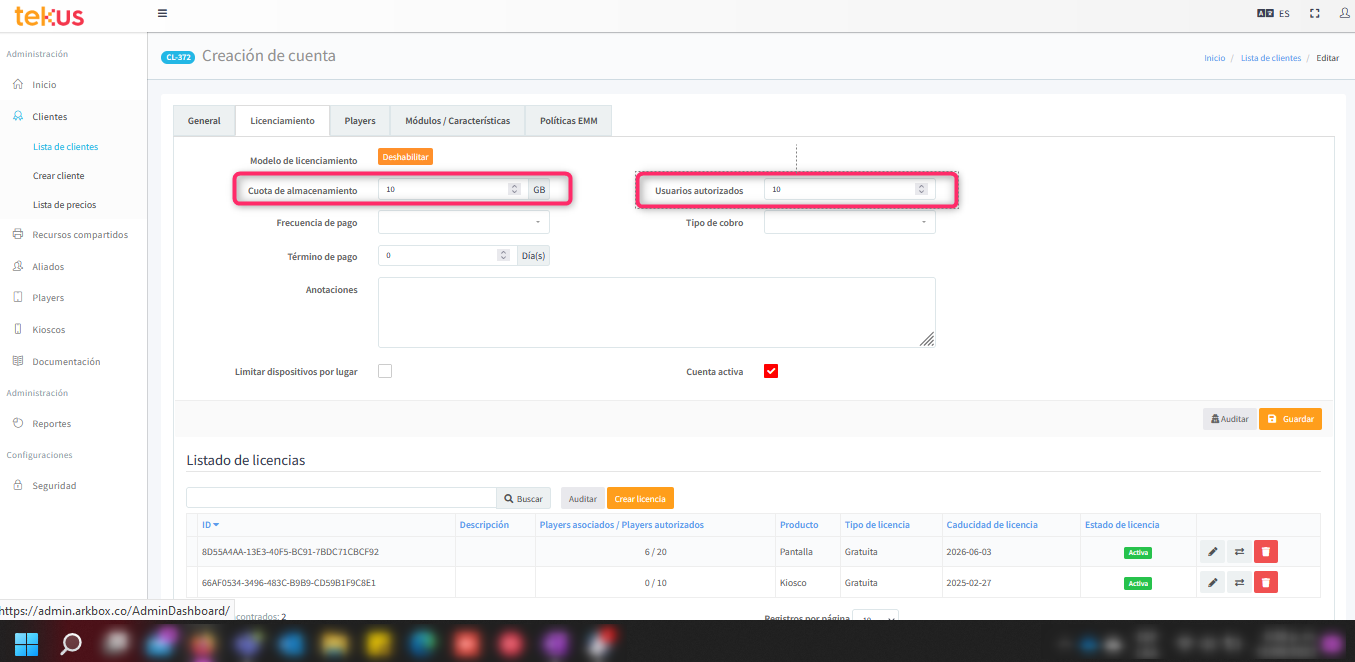Switch to the Players tab
The height and width of the screenshot is (662, 1355).
click(360, 121)
